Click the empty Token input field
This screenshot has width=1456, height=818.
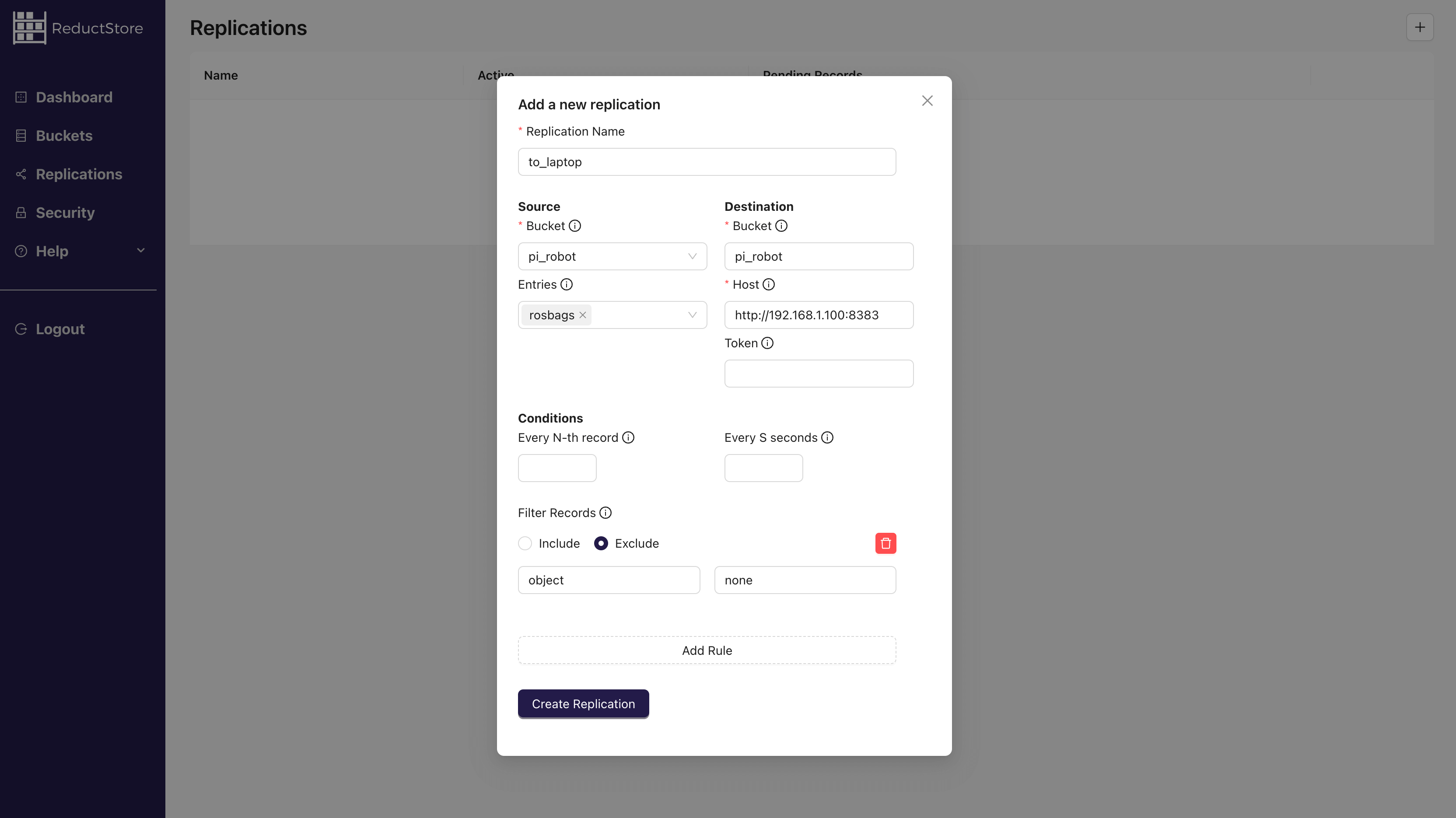pyautogui.click(x=819, y=373)
